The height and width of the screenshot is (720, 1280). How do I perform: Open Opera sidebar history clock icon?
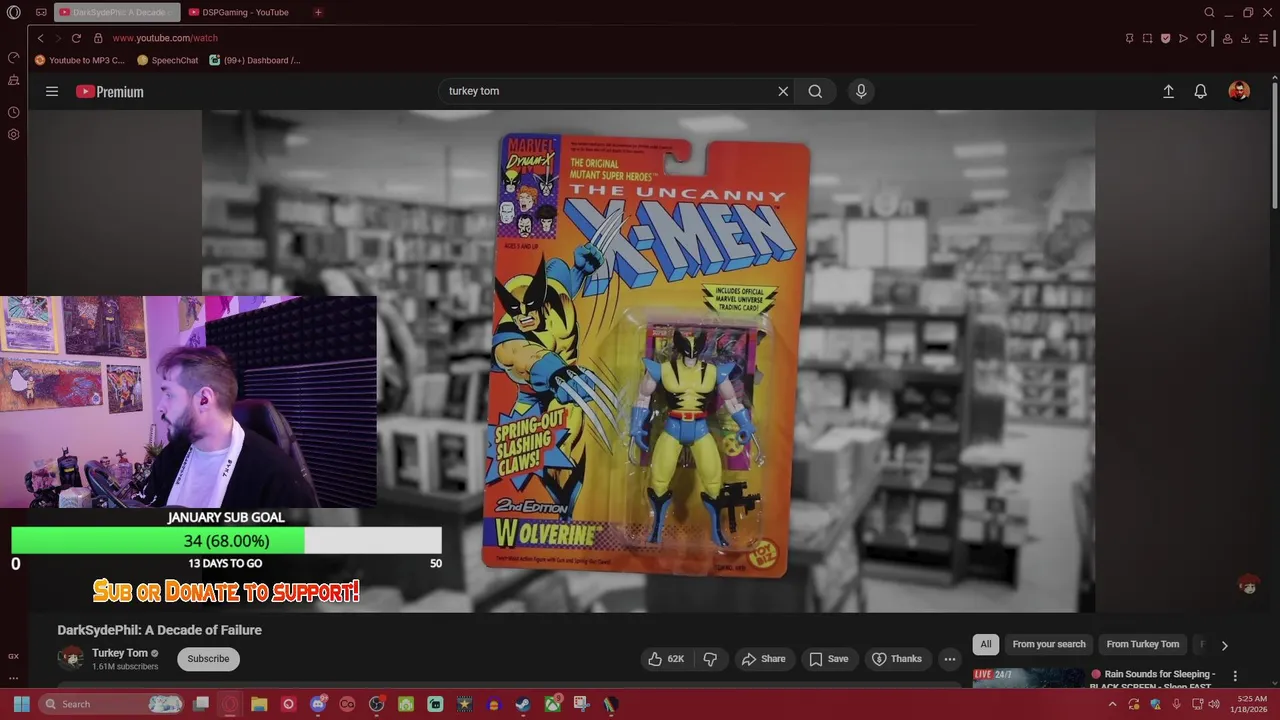(x=13, y=113)
